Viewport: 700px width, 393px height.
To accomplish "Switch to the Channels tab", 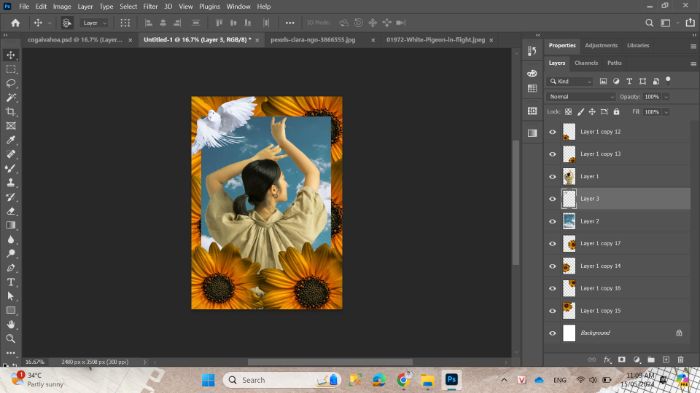I will 586,63.
